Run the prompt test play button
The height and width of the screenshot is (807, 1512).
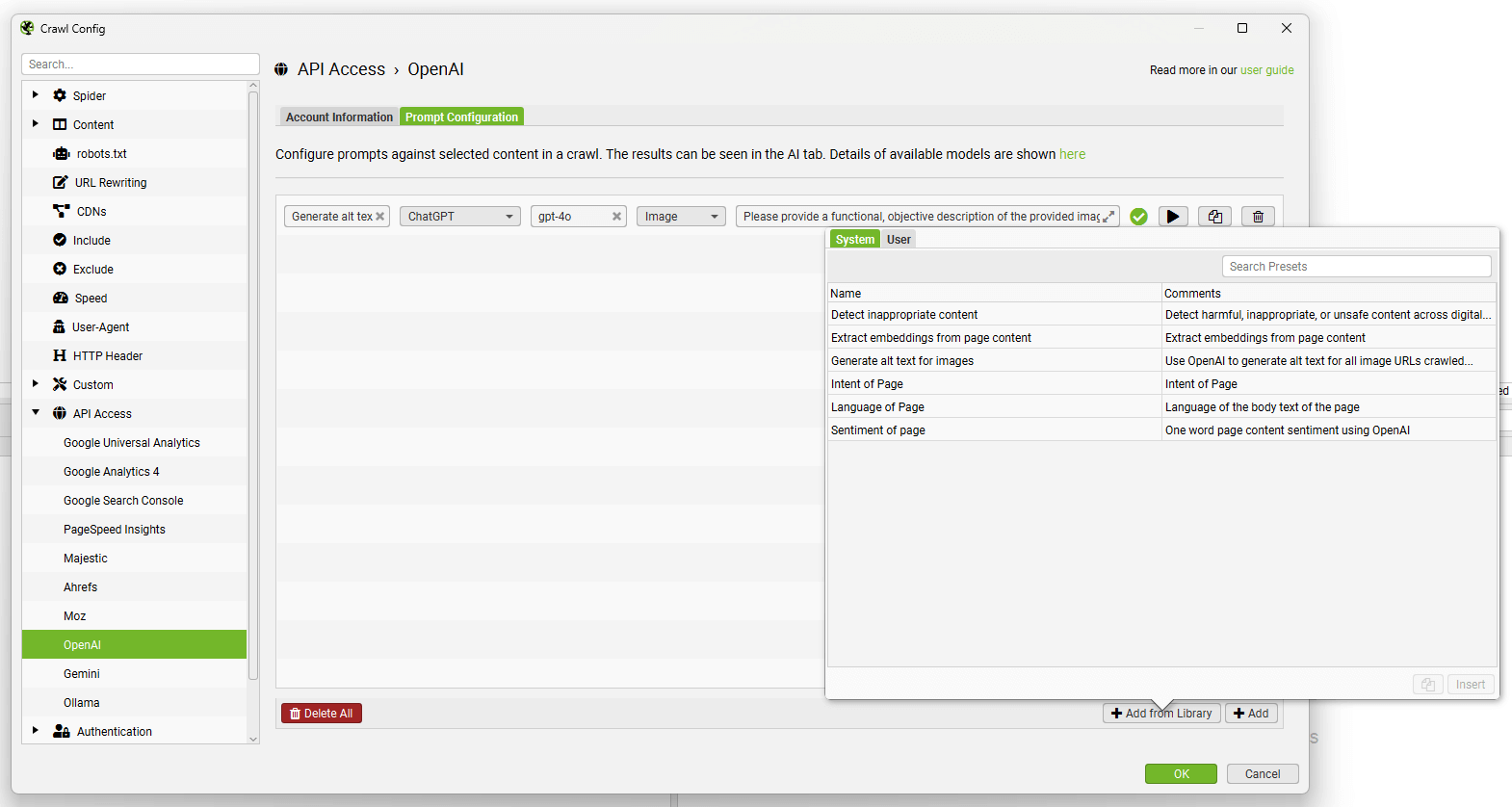1172,217
